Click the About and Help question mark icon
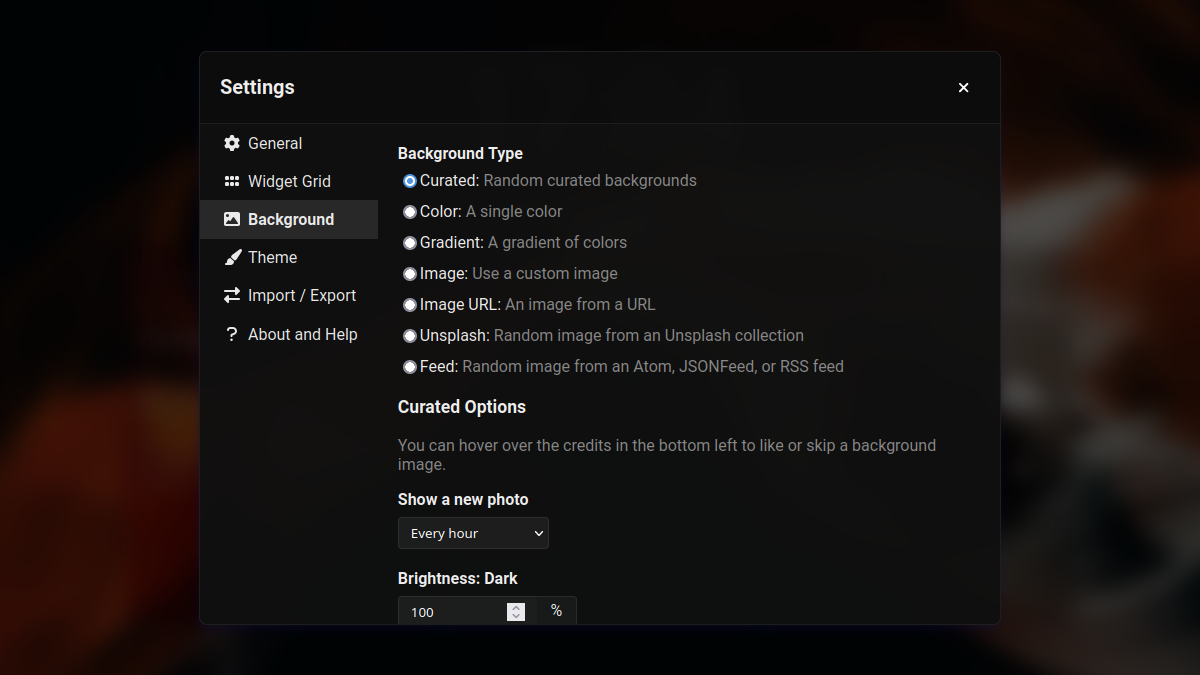Screen dimensions: 1200x675 point(232,334)
